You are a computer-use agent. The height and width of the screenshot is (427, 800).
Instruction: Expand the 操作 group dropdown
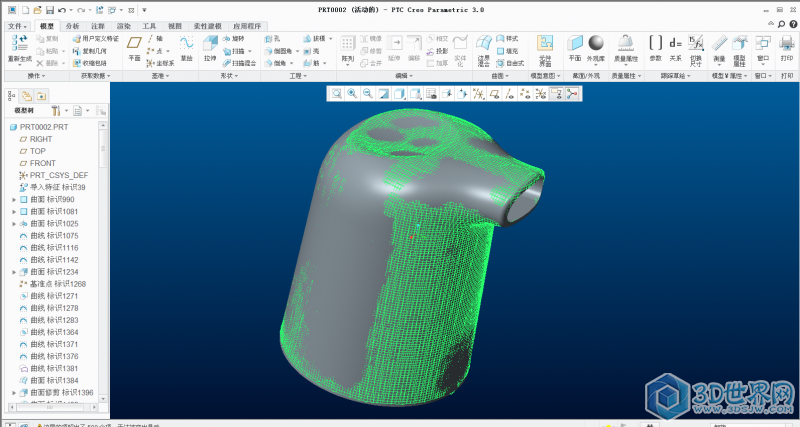click(x=36, y=76)
